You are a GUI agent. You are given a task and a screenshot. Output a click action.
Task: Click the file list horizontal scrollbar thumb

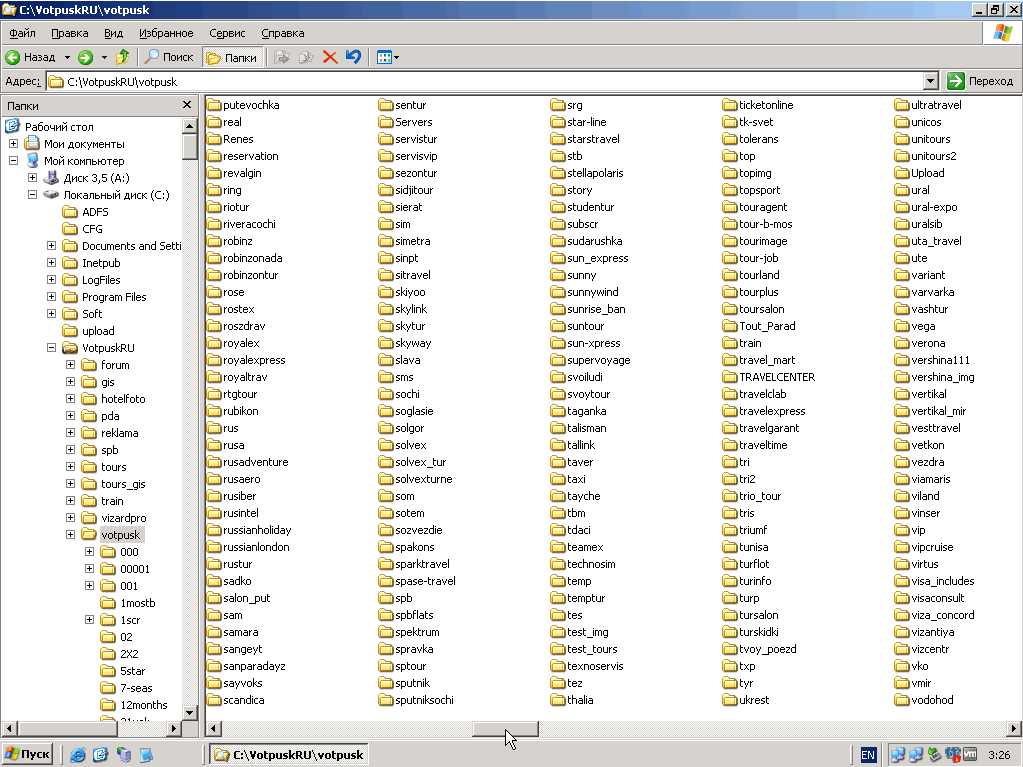click(506, 729)
